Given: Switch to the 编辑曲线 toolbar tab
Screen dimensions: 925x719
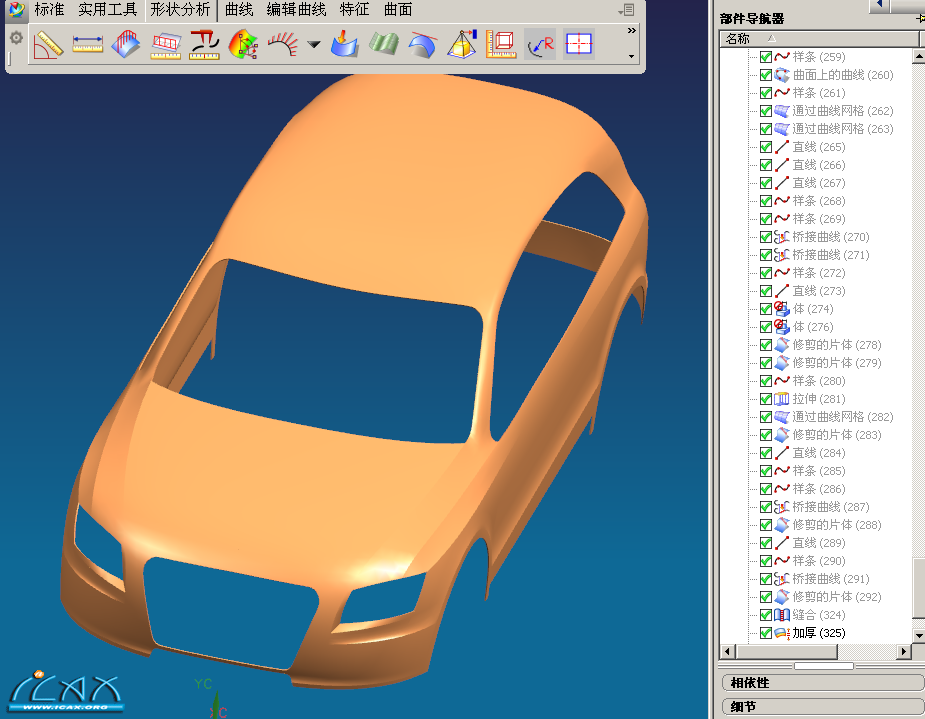Looking at the screenshot, I should pyautogui.click(x=296, y=10).
